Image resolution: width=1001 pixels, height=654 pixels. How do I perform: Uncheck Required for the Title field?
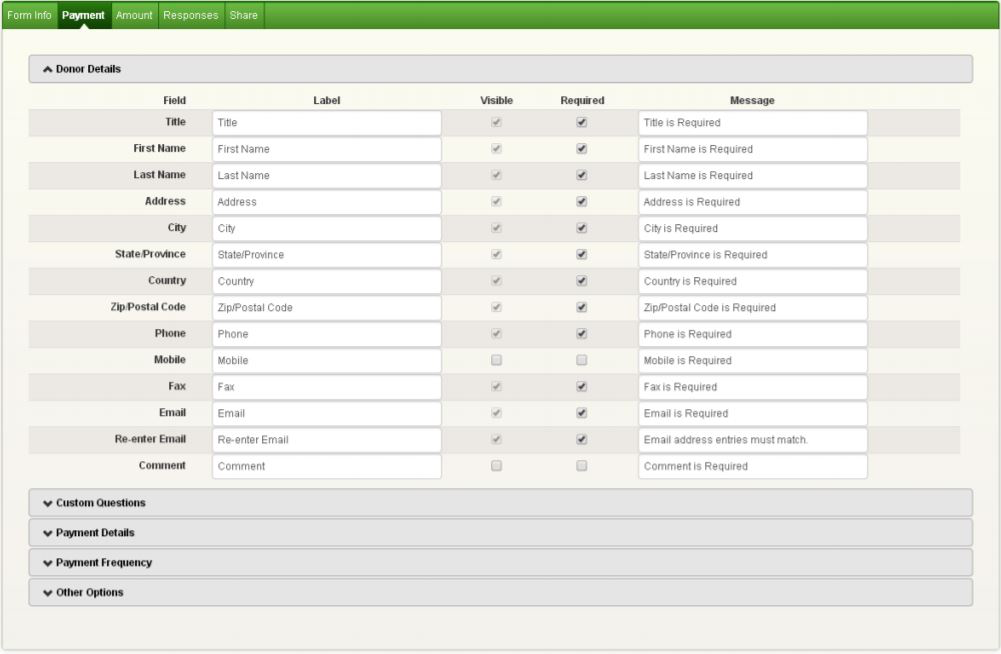[582, 122]
